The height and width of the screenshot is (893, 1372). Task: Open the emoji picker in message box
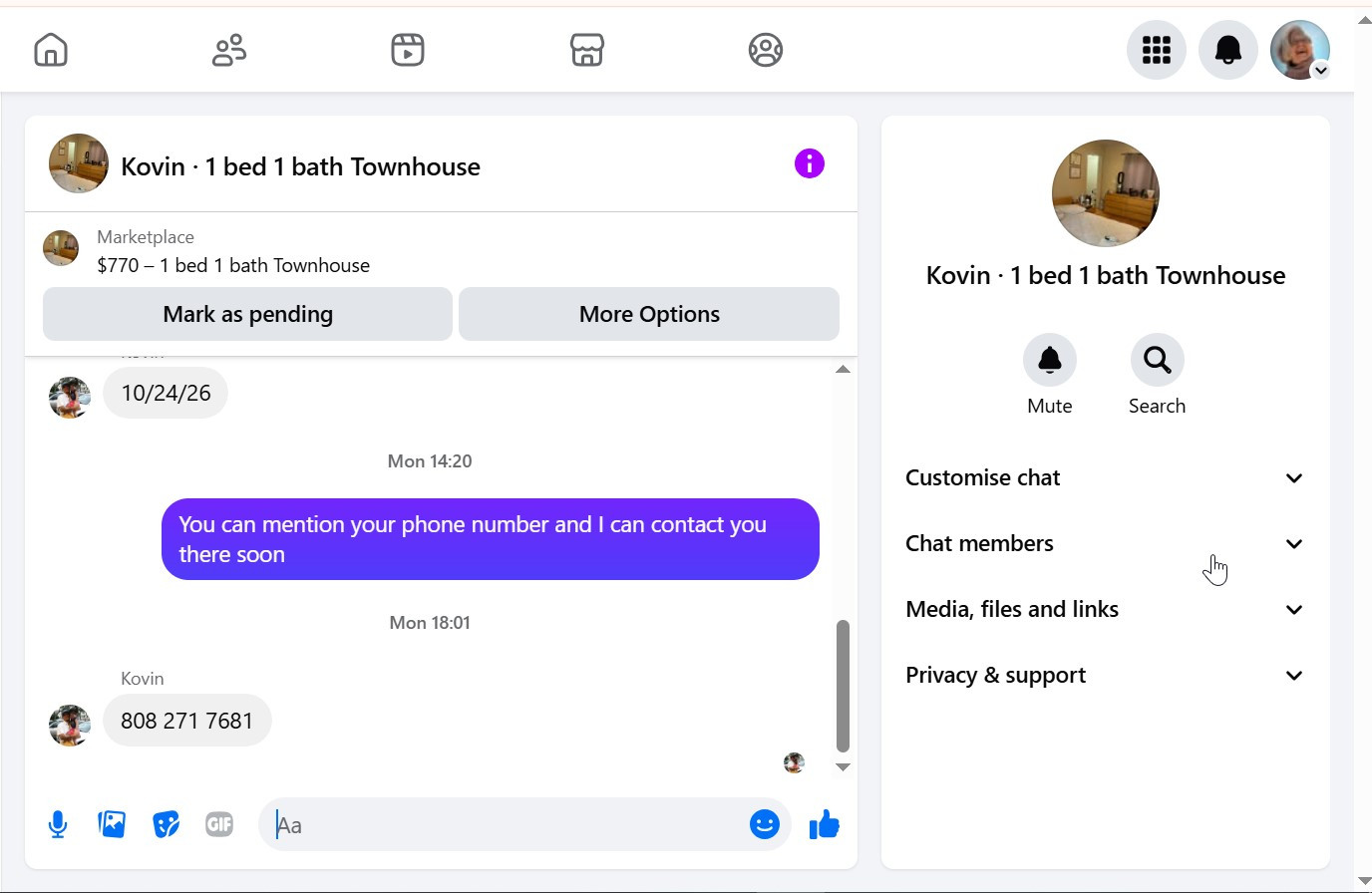(x=765, y=824)
